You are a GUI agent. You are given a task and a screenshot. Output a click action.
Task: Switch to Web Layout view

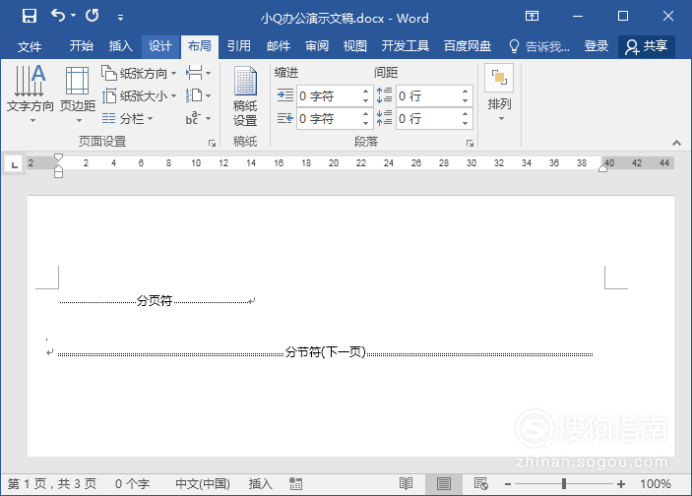pyautogui.click(x=481, y=484)
